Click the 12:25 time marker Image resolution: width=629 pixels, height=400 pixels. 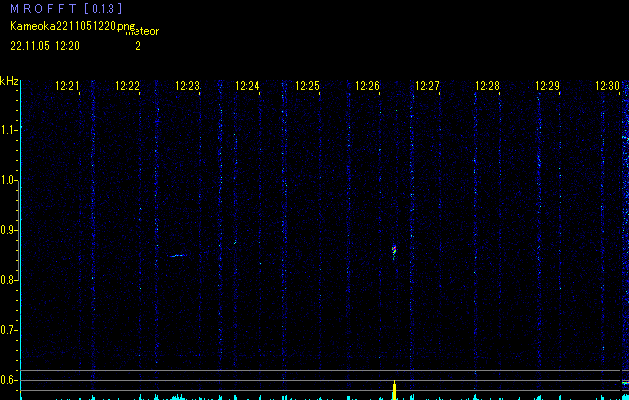coord(307,86)
